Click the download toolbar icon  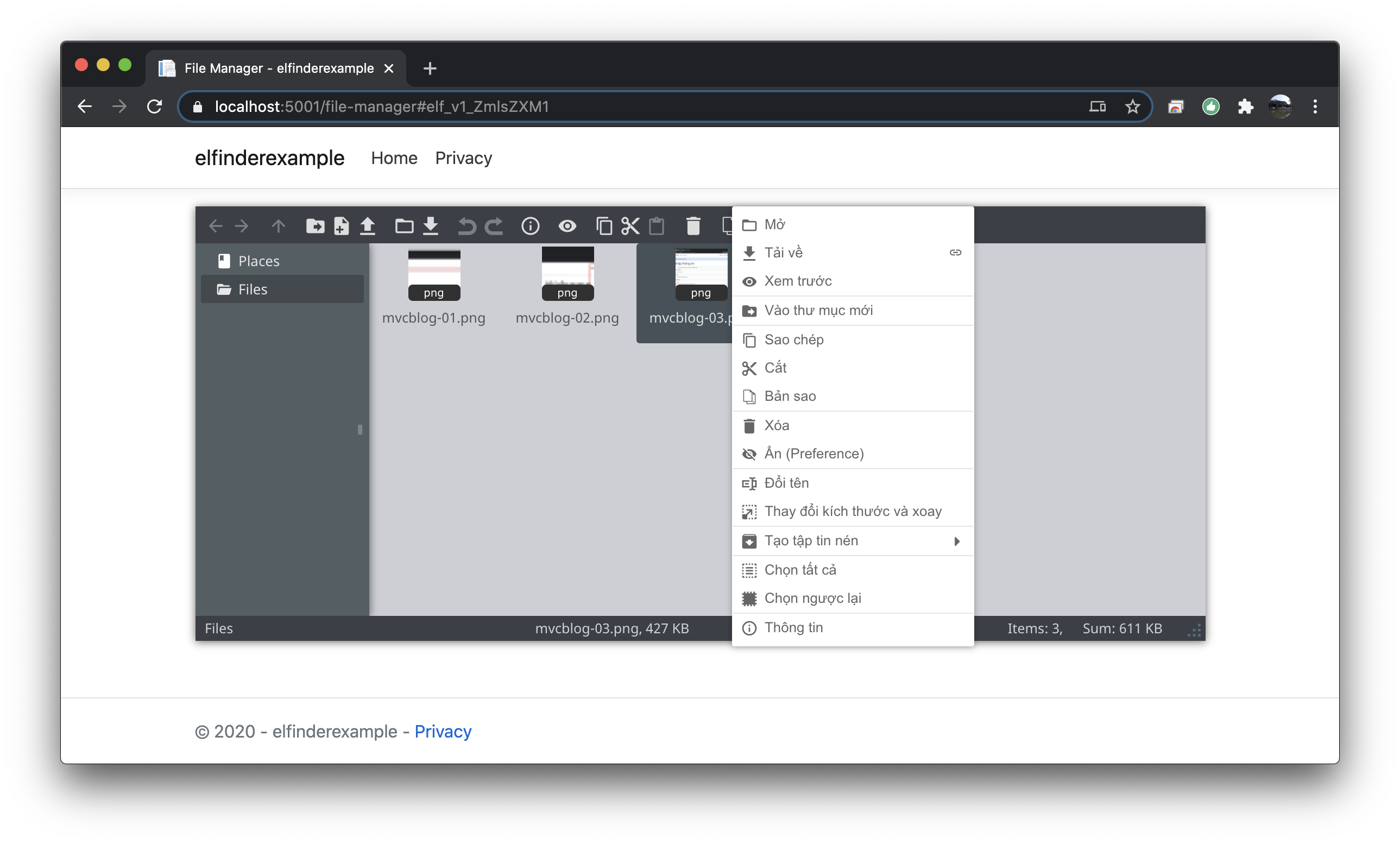tap(431, 226)
